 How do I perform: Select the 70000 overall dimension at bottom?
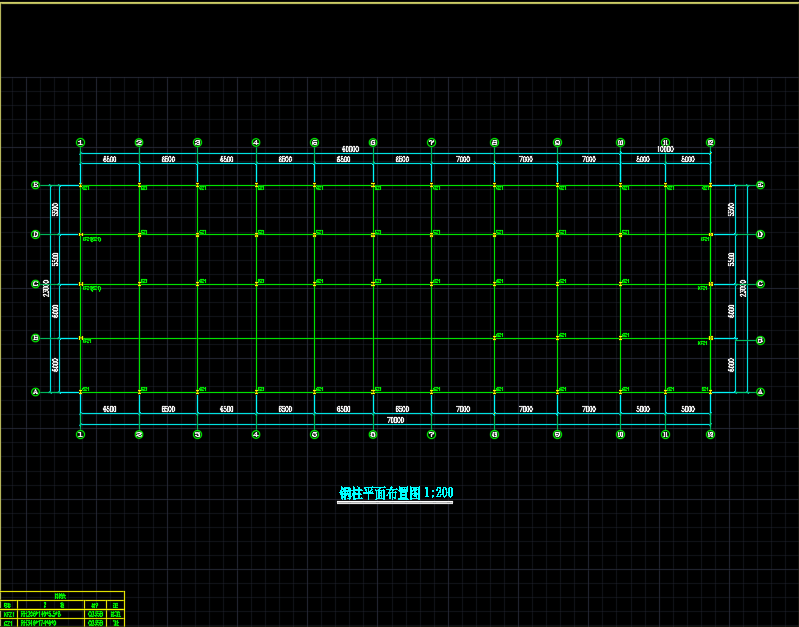[395, 421]
